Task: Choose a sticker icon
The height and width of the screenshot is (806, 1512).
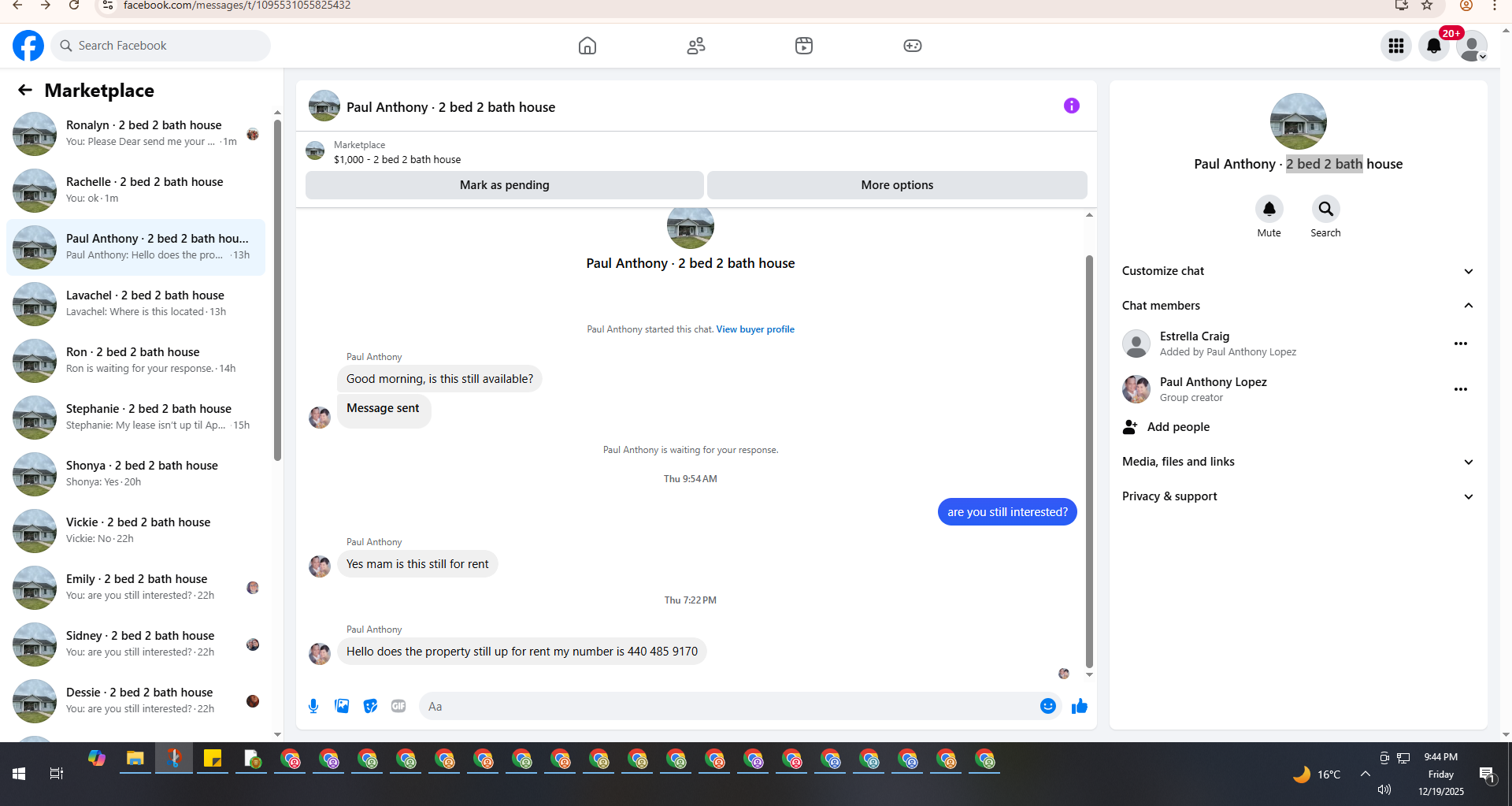Action: click(x=370, y=706)
